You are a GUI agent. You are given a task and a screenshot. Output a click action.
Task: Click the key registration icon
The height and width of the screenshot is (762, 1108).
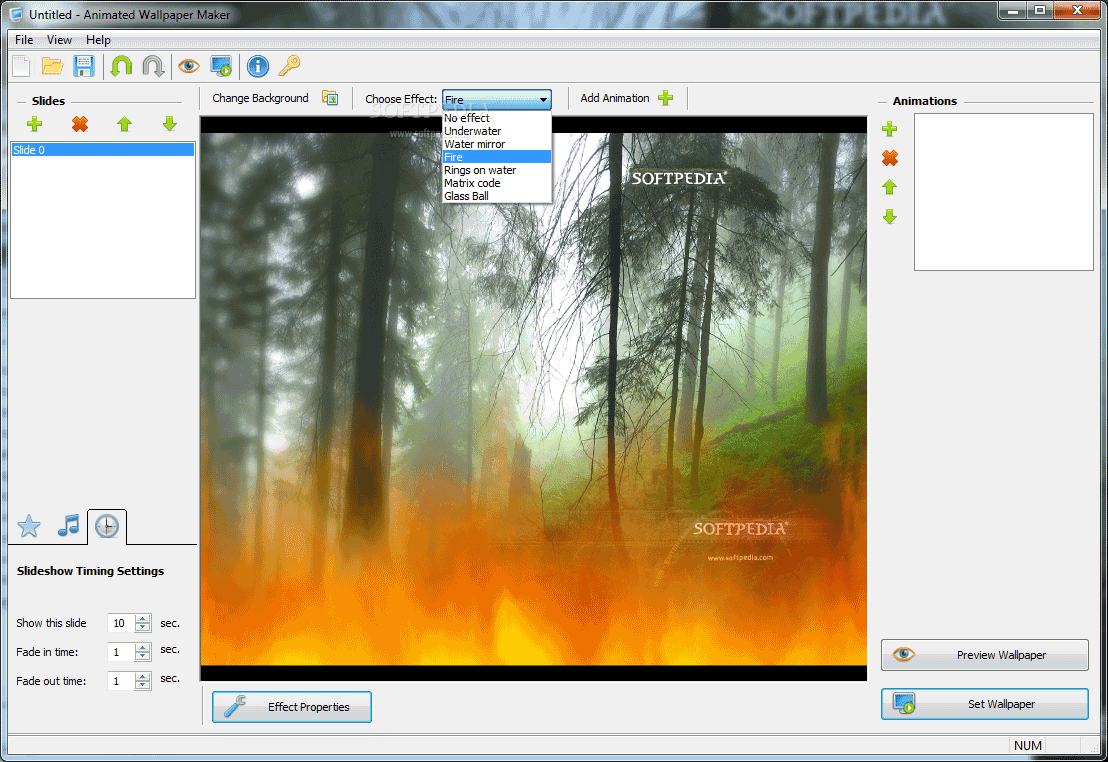(x=289, y=67)
